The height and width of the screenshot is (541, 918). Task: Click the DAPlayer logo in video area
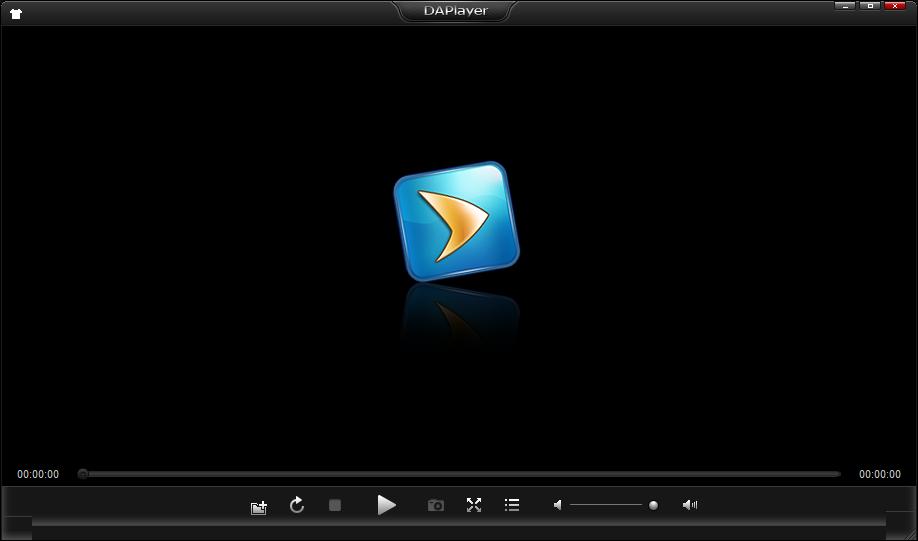457,221
